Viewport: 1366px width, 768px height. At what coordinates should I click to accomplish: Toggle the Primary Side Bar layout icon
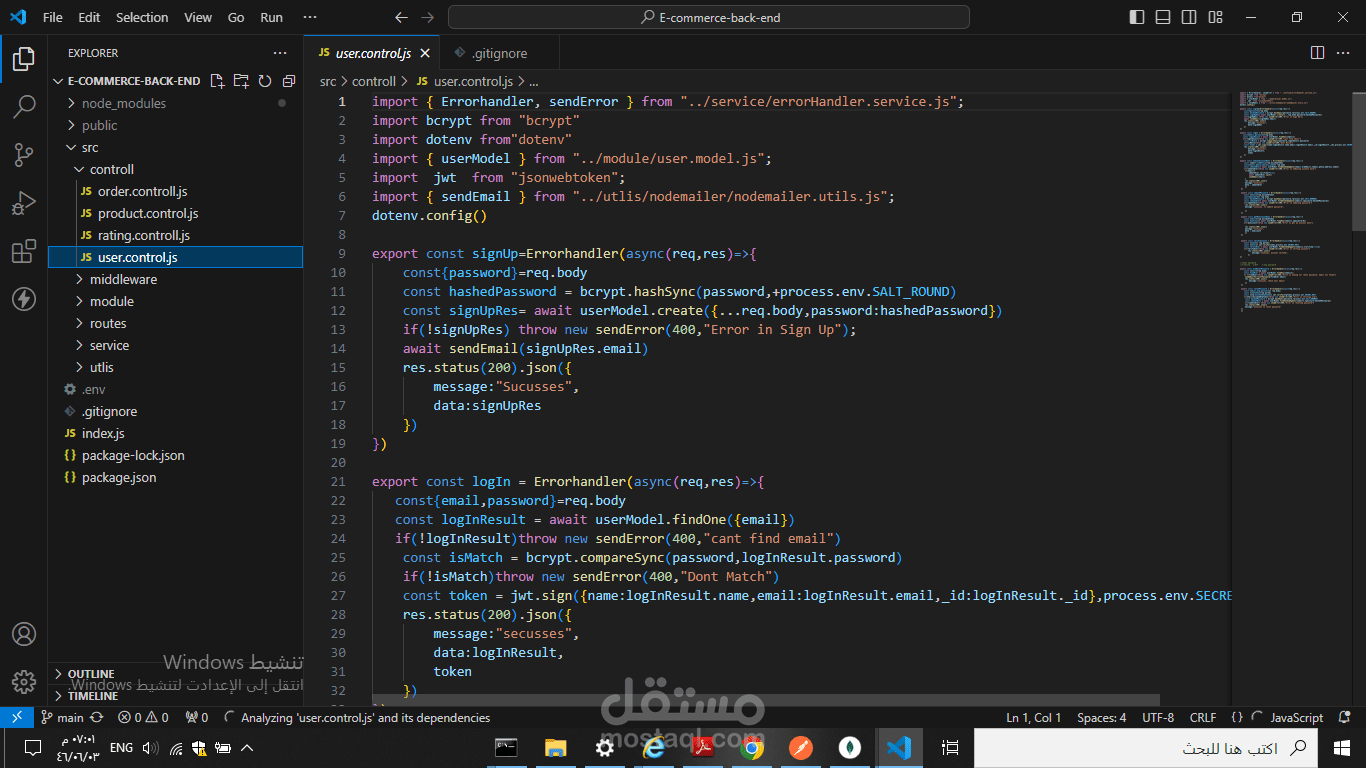point(1137,17)
